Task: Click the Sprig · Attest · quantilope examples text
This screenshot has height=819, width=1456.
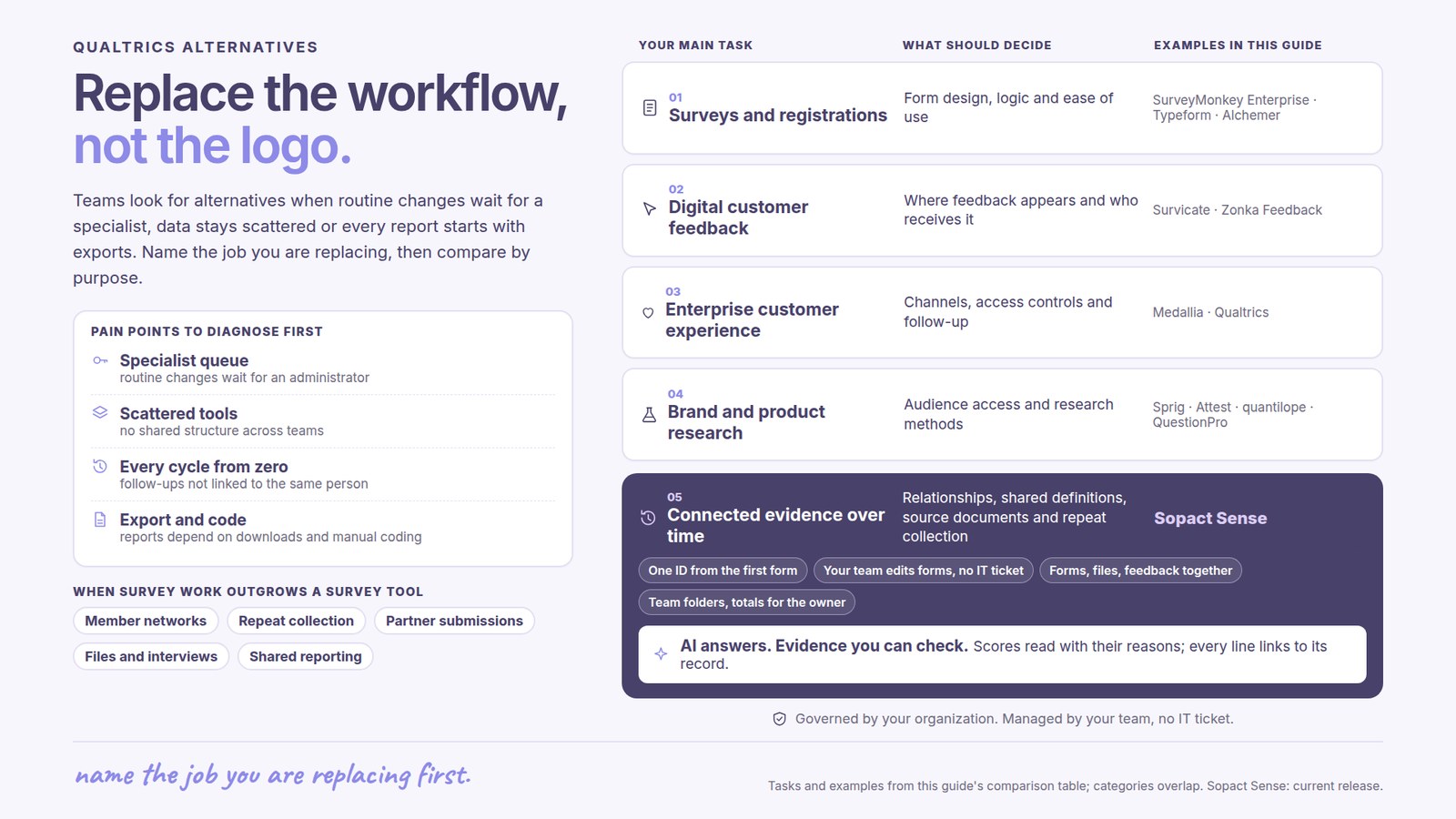Action: tap(1233, 414)
